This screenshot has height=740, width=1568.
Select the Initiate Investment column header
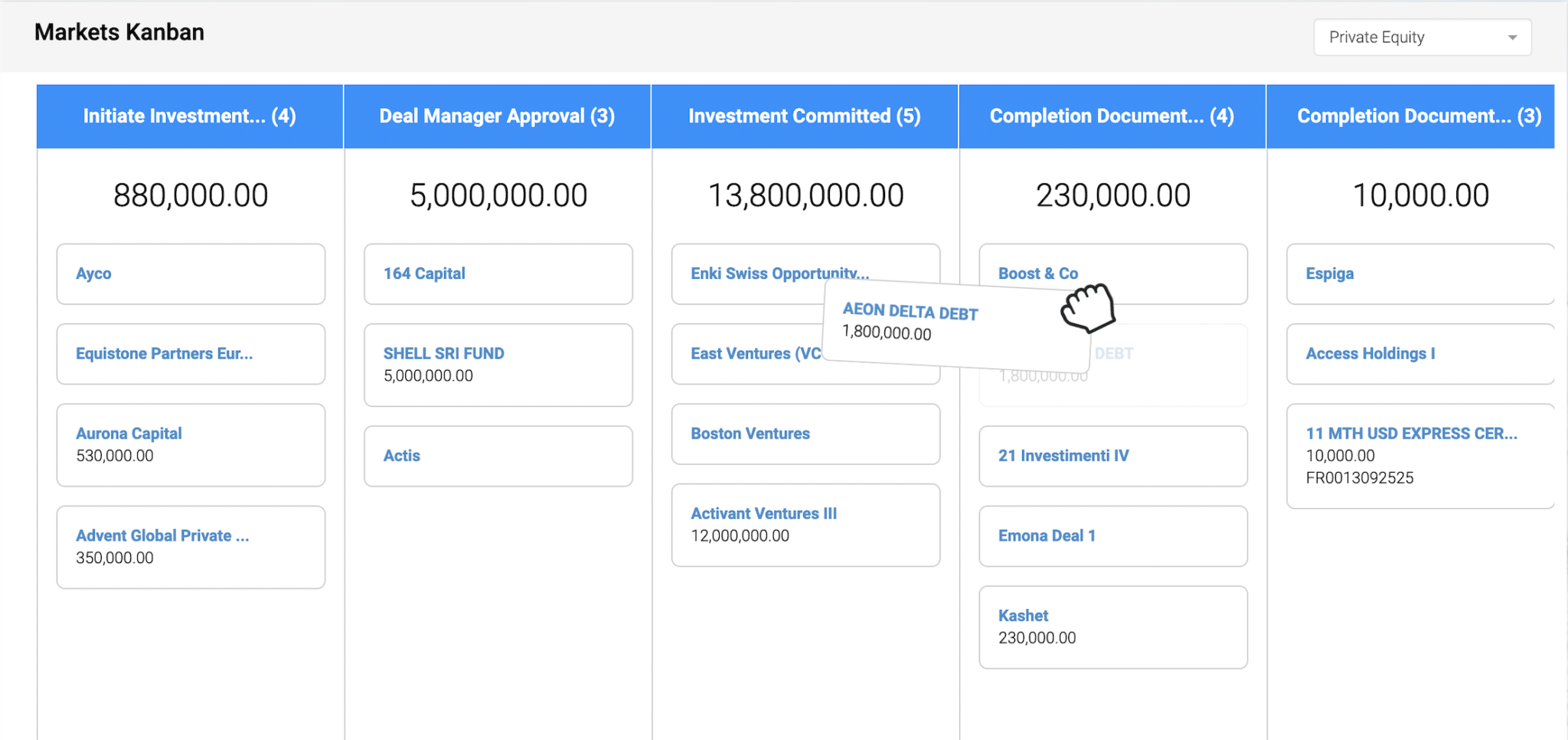tap(190, 116)
